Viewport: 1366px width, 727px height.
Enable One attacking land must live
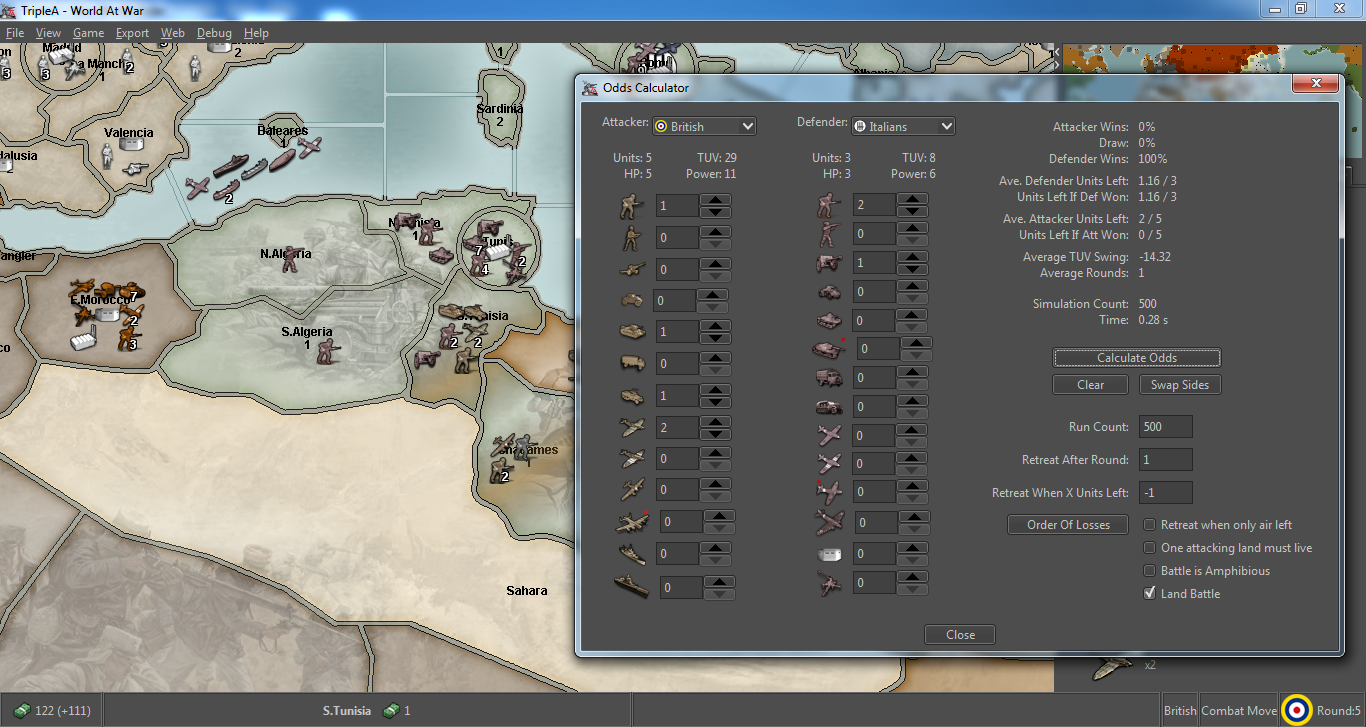(x=1150, y=548)
